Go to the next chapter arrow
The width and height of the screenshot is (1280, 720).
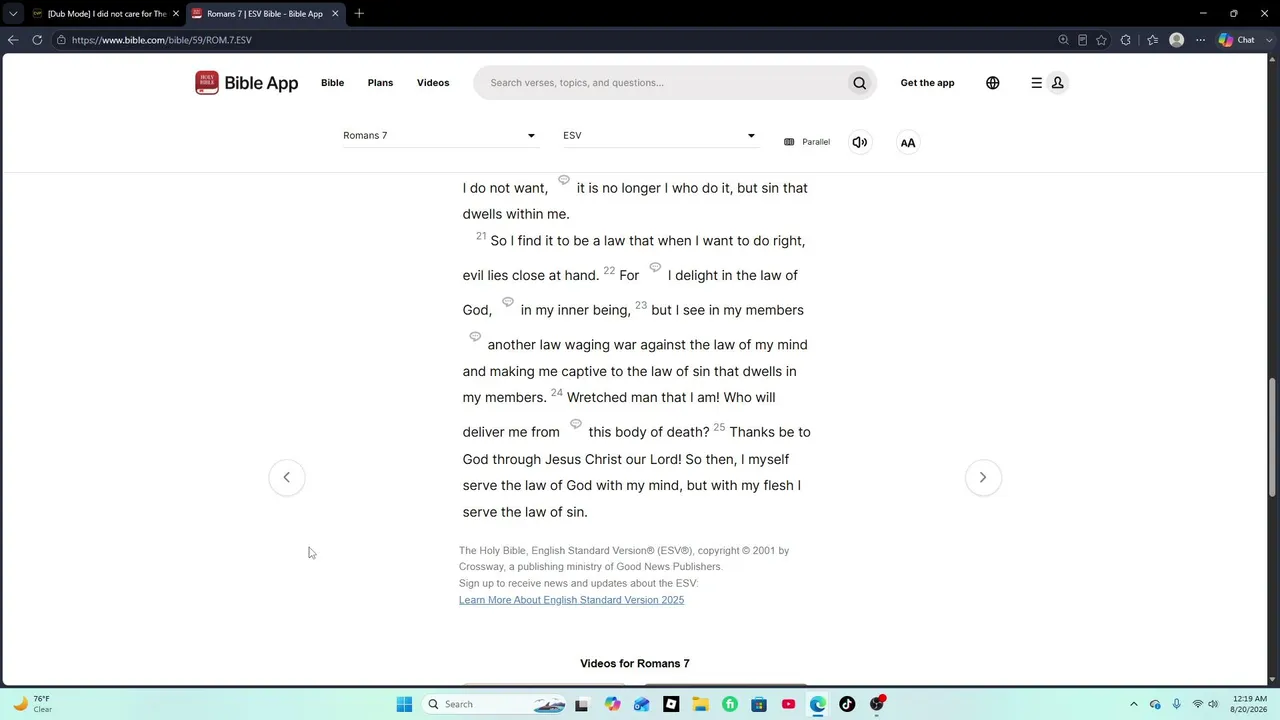[x=983, y=477]
